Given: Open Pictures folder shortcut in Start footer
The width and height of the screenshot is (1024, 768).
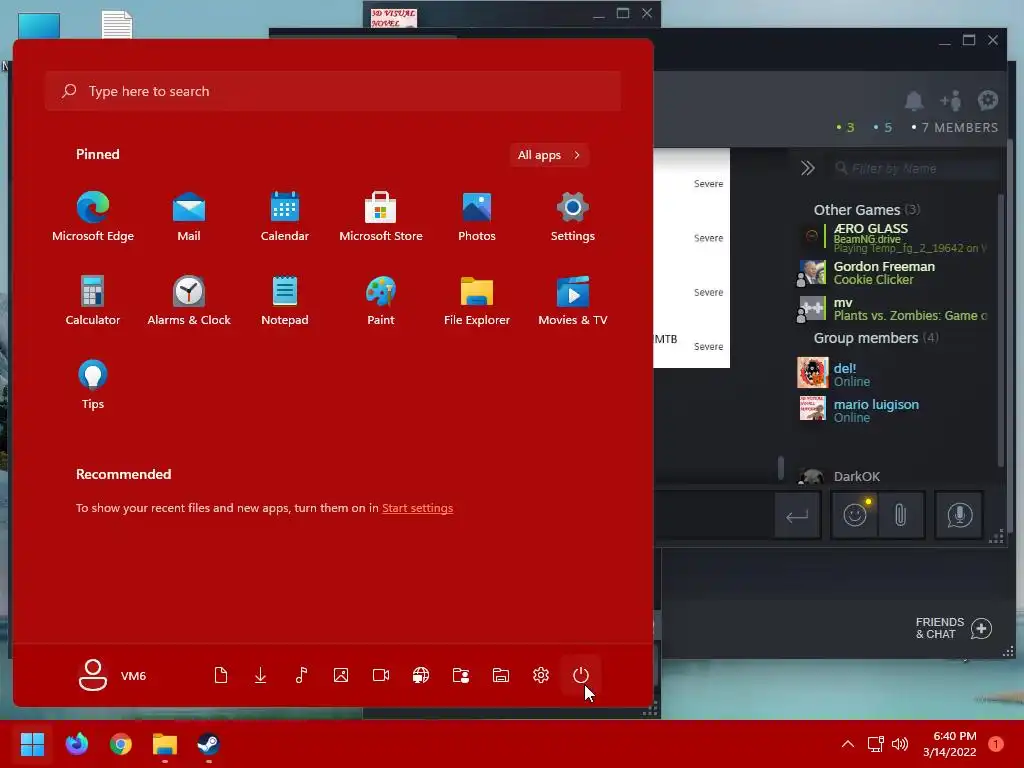Looking at the screenshot, I should pyautogui.click(x=341, y=675).
